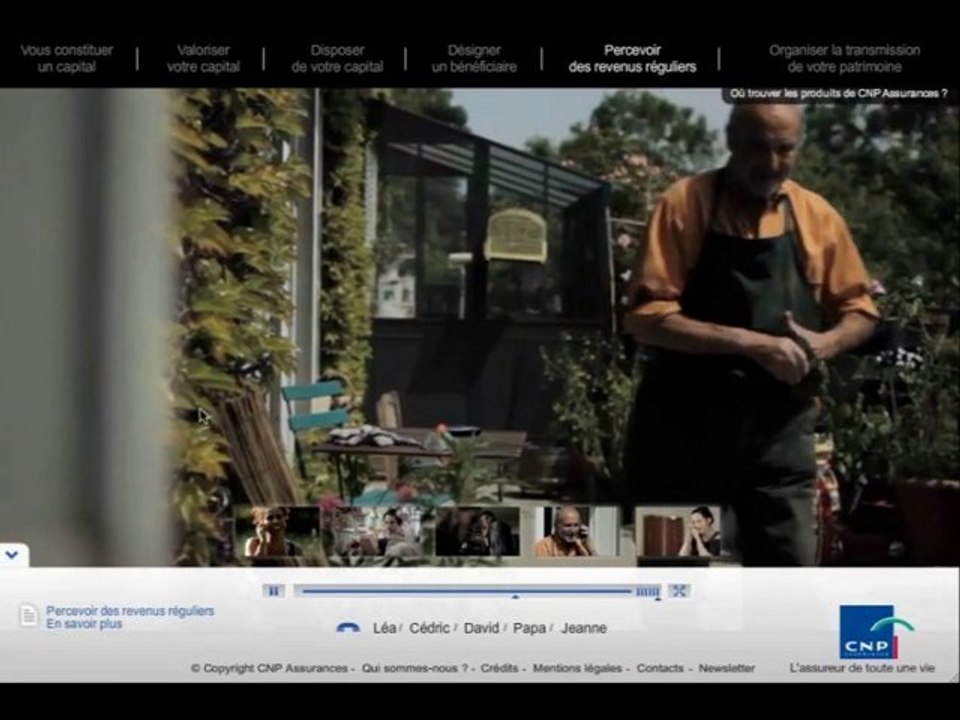Screen dimensions: 960x720
Task: Click the CNP Assurances logo
Action: (x=877, y=632)
